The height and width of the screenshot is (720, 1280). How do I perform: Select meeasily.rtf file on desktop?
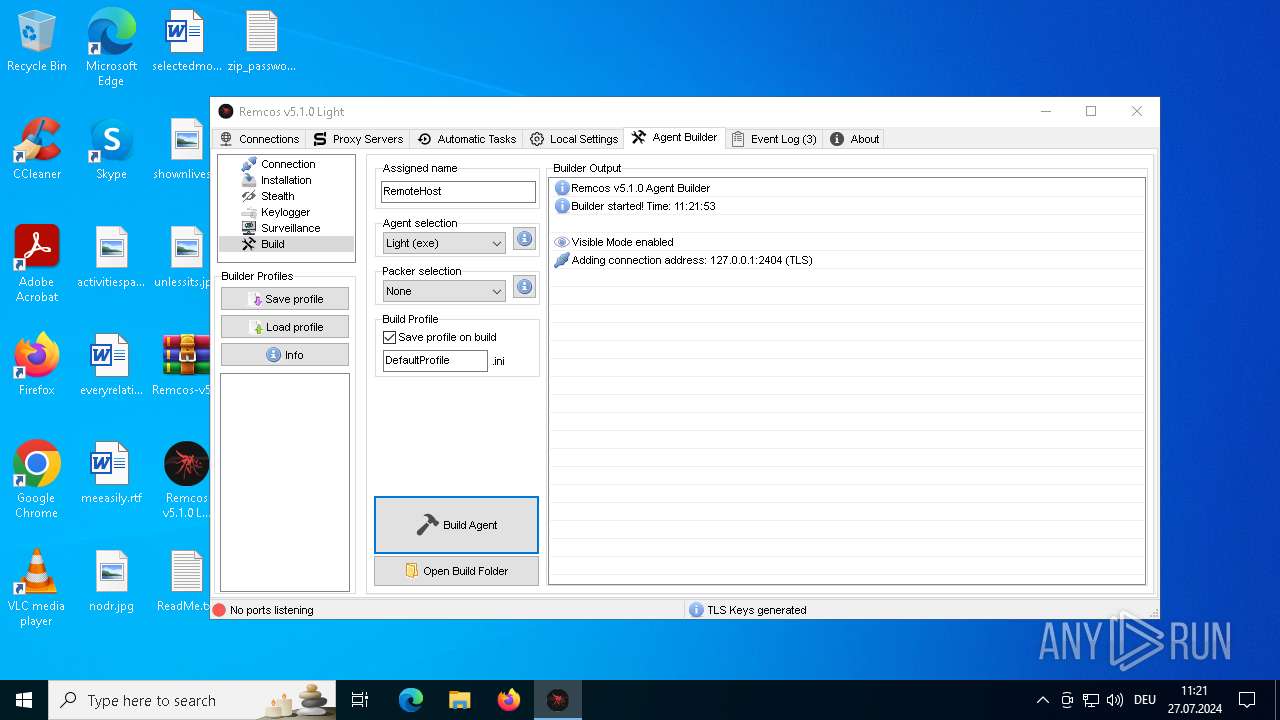point(111,473)
